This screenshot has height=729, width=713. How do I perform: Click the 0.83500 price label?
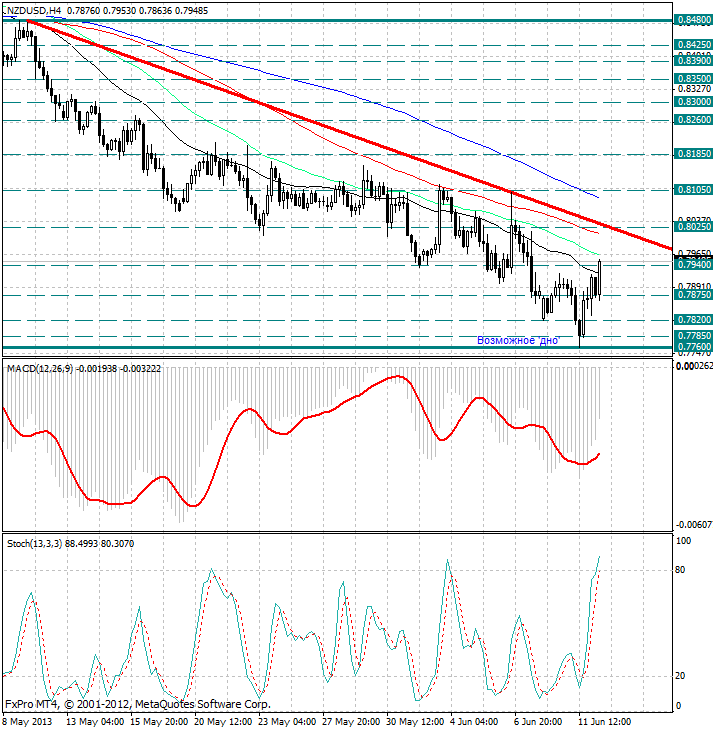pyautogui.click(x=693, y=79)
